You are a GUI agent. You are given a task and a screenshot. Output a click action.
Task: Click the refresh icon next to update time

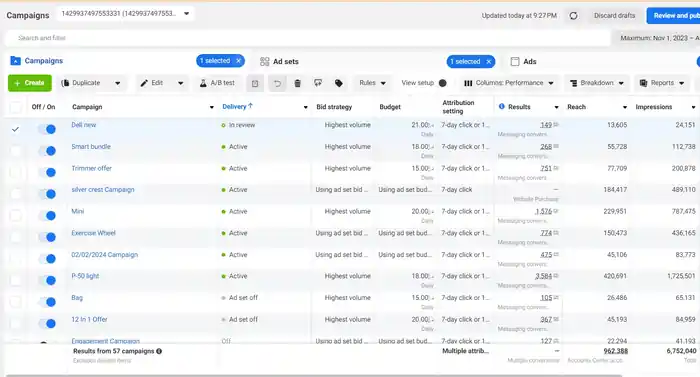[x=573, y=16]
